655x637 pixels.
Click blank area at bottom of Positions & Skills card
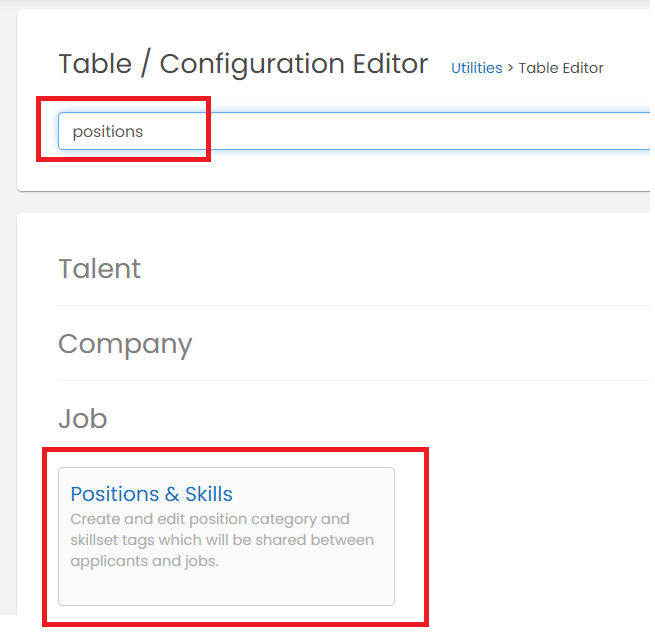point(226,588)
